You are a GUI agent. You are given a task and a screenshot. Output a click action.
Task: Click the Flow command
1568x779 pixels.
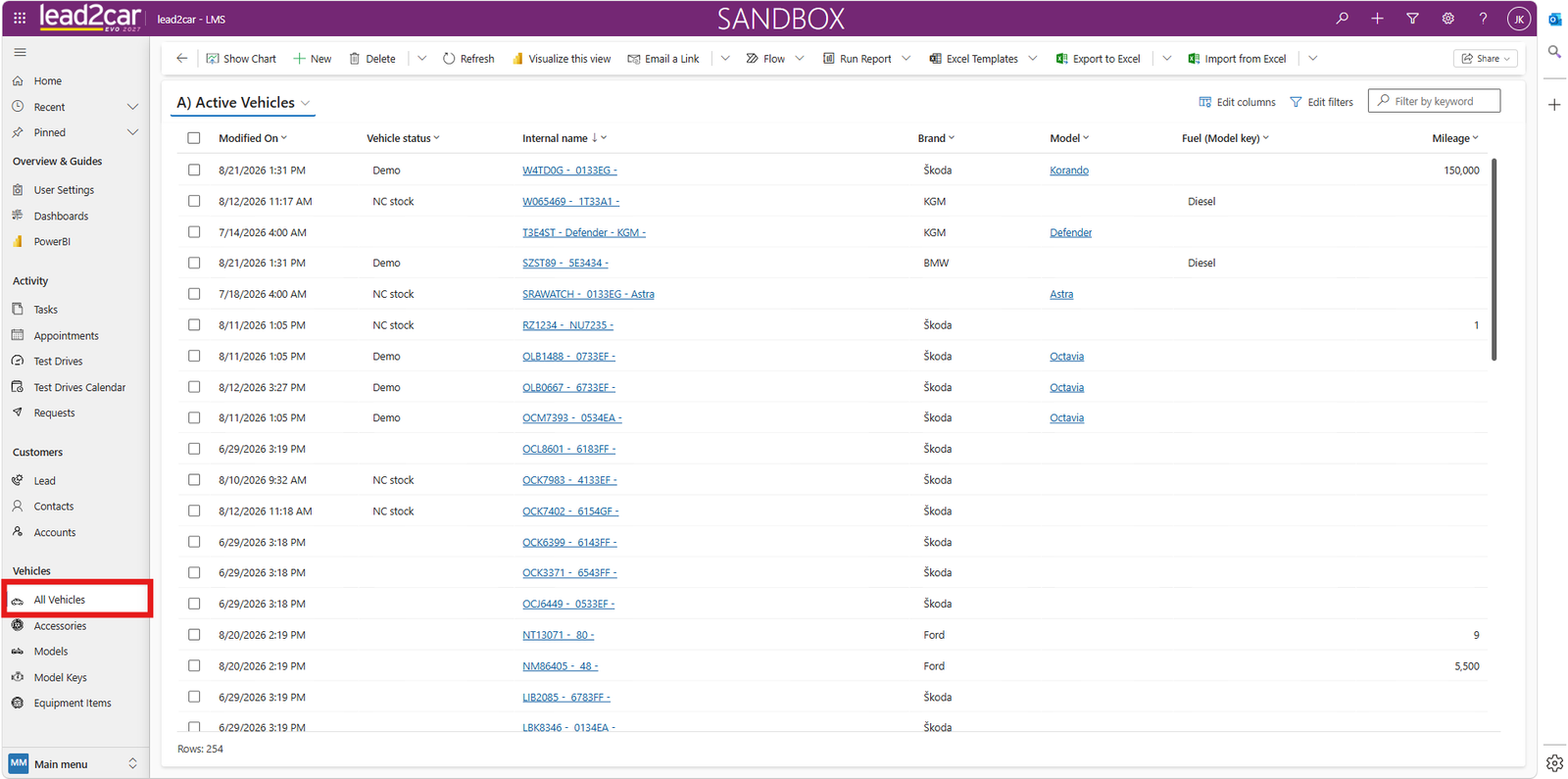click(765, 59)
